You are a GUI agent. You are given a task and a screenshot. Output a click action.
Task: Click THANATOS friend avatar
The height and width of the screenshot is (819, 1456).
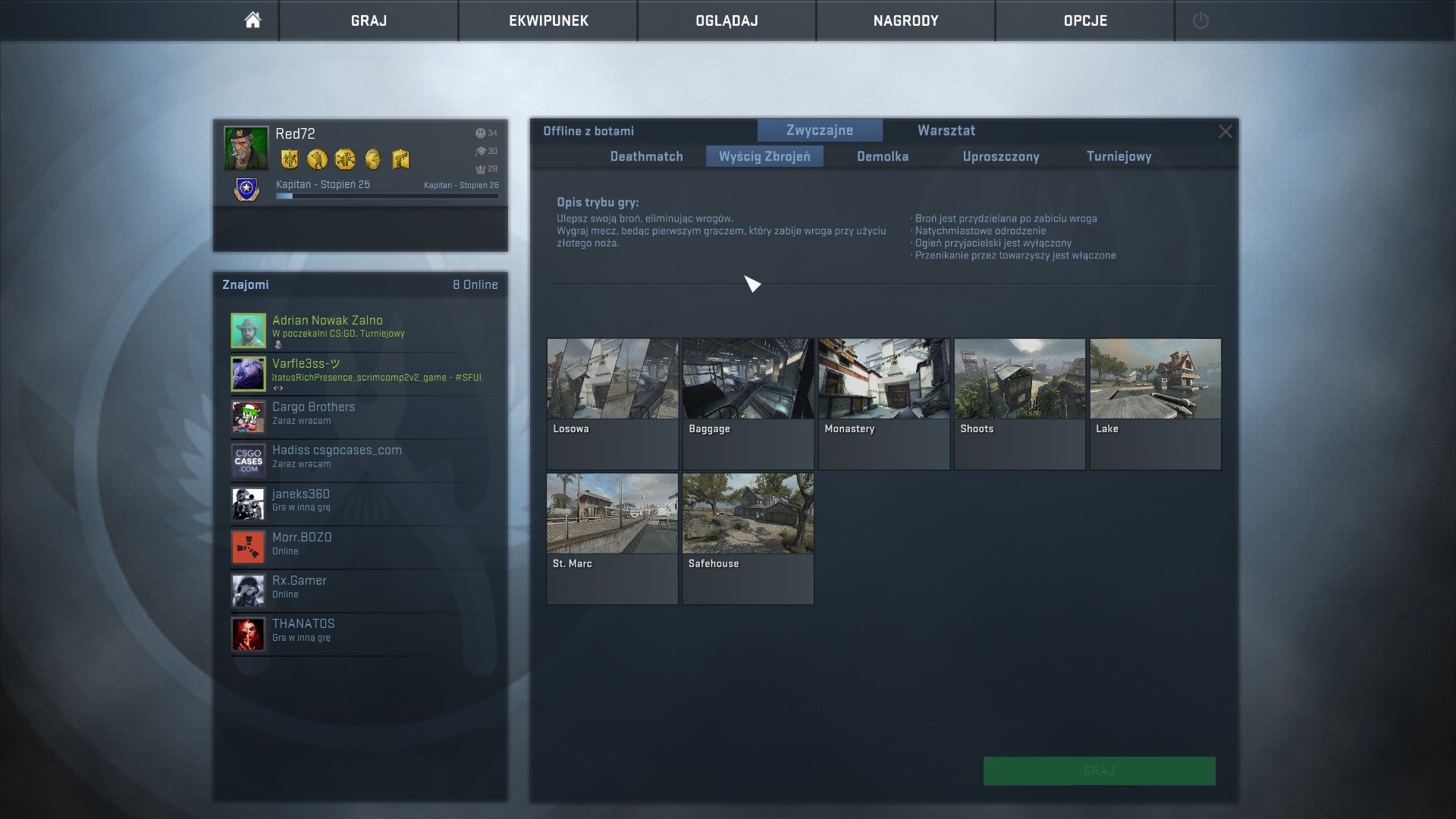point(248,634)
